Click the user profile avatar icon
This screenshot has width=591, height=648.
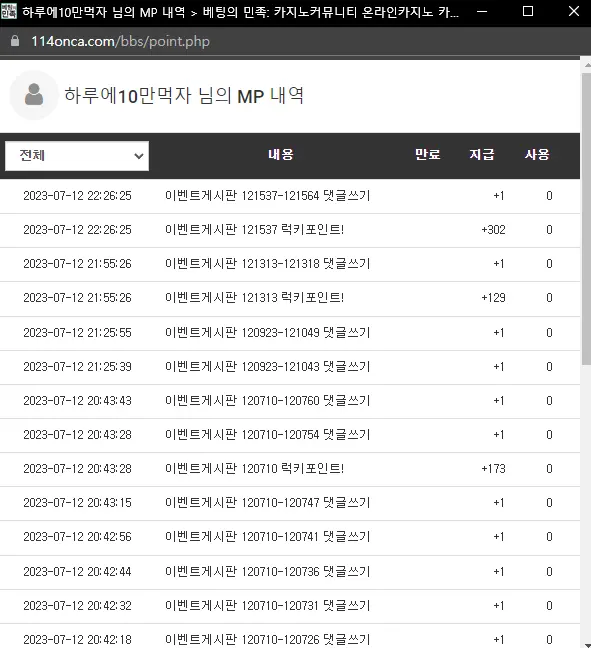point(34,95)
